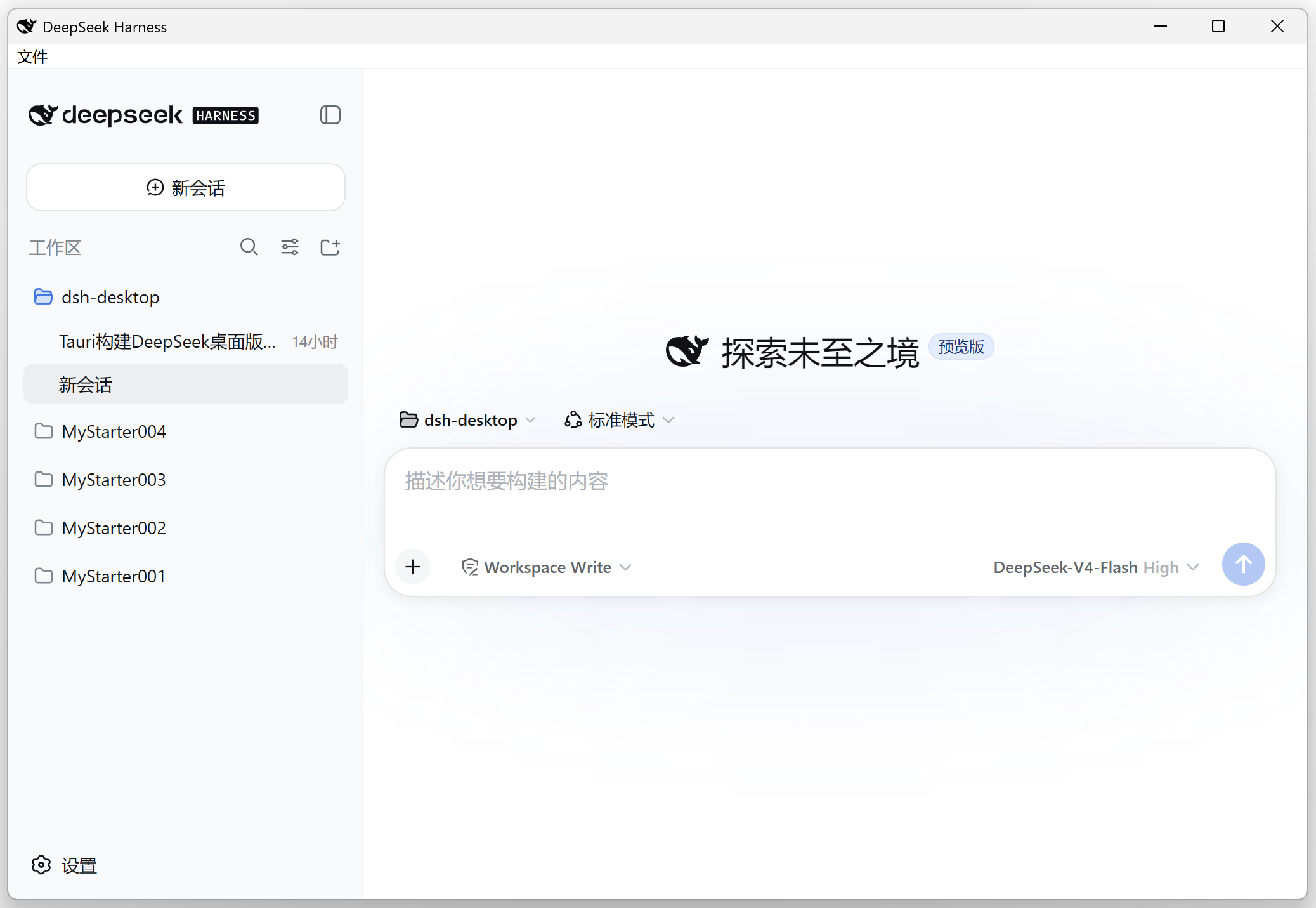The image size is (1316, 908).
Task: Select the 新会话 conversation row
Action: pos(186,385)
